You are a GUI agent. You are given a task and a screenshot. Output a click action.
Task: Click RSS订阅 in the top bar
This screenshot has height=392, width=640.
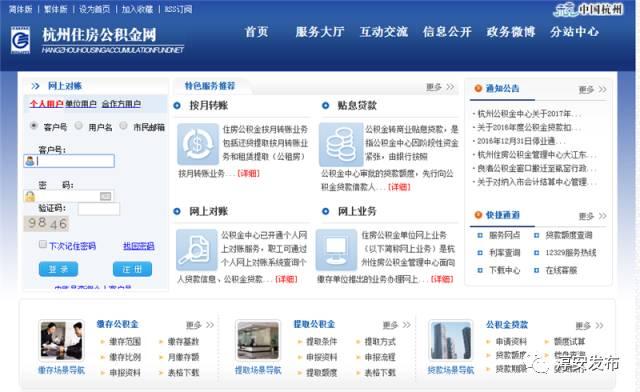click(x=178, y=9)
